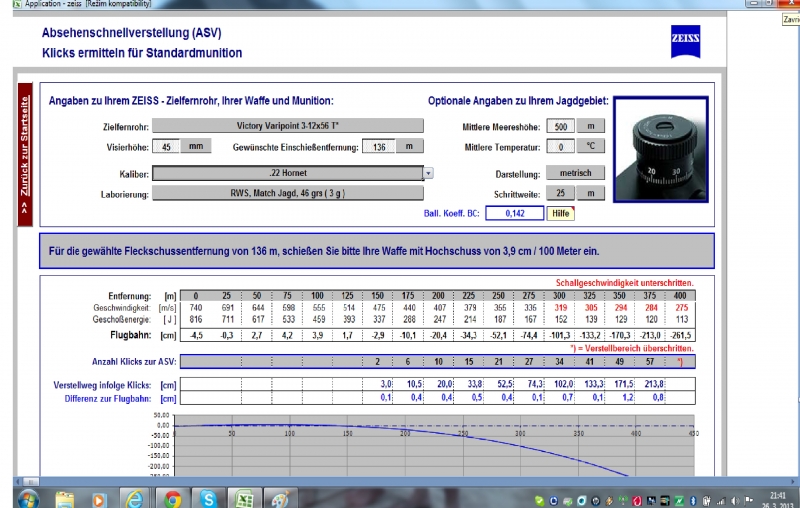
Task: Toggle Darstellung metrisch setting
Action: (575, 173)
